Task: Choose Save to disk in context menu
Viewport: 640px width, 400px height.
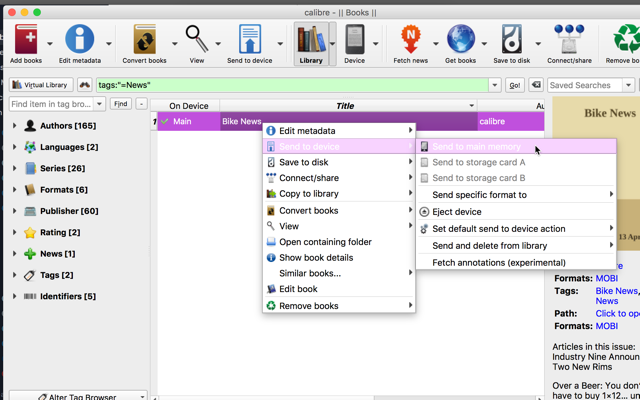Action: click(339, 162)
